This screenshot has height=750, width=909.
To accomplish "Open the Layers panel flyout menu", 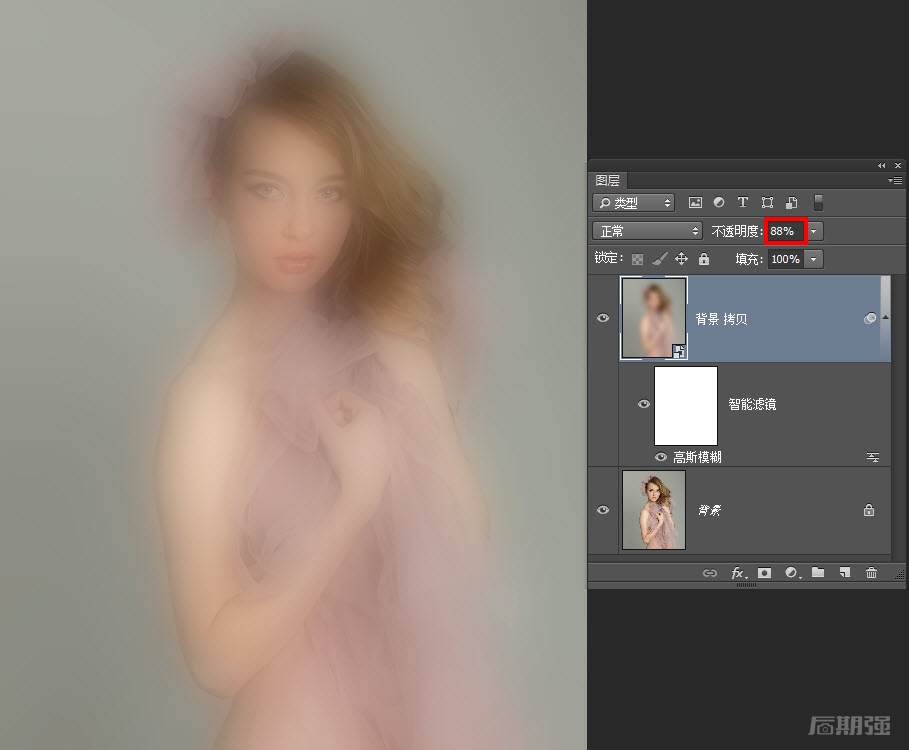I will [894, 181].
